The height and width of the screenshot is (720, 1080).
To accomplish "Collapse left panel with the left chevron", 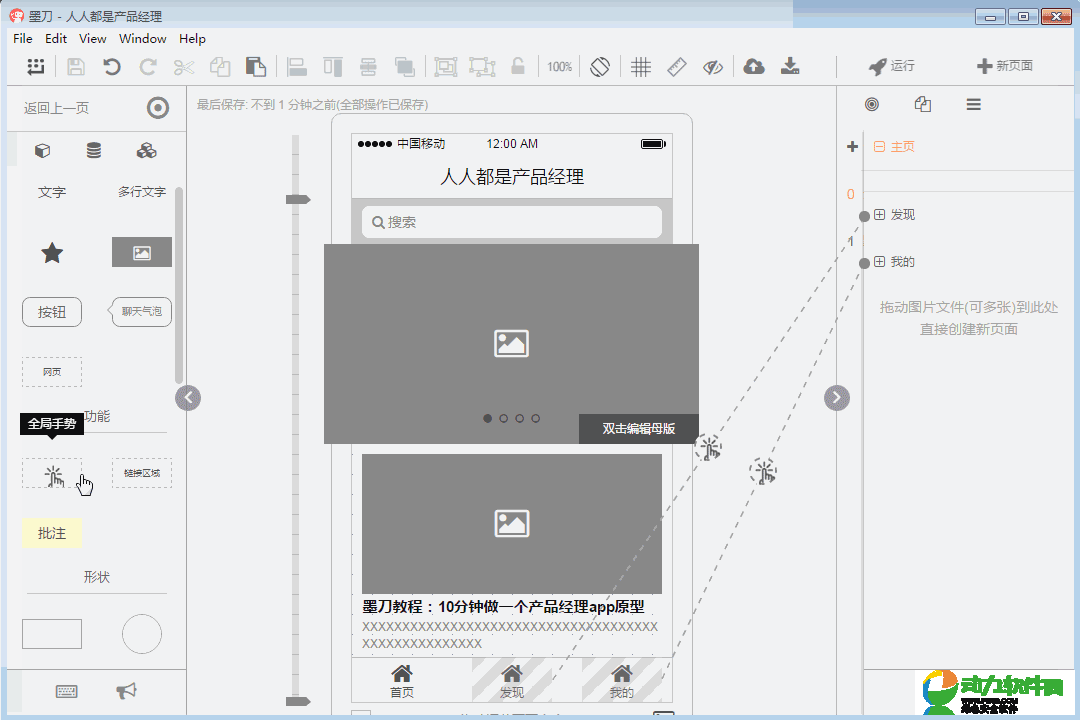I will click(188, 398).
